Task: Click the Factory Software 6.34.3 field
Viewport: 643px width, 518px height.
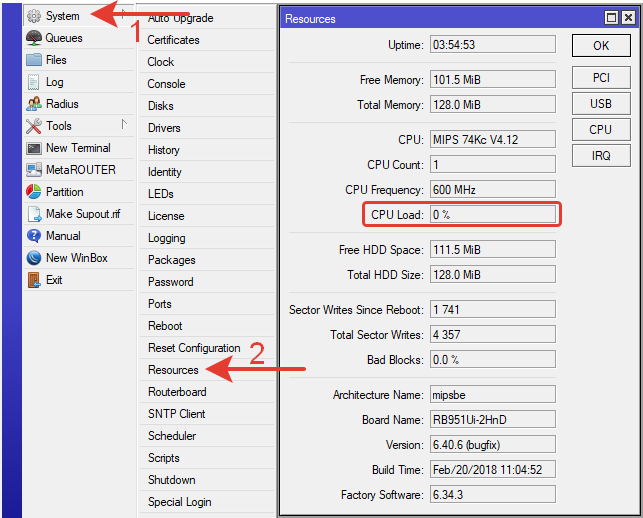Action: coord(493,495)
